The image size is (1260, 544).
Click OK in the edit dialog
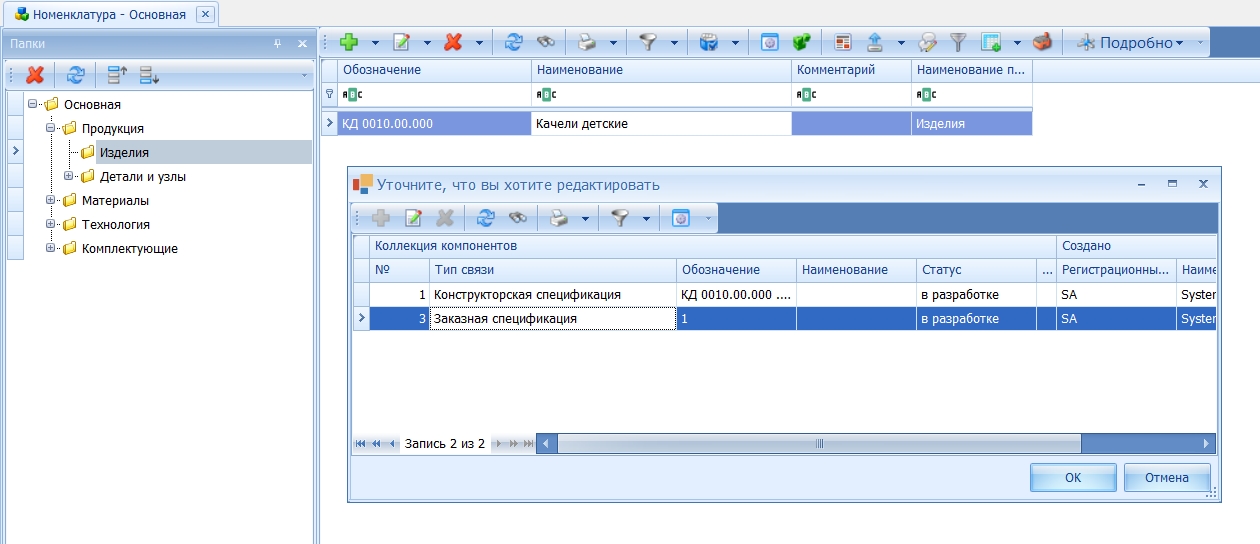coord(1073,477)
